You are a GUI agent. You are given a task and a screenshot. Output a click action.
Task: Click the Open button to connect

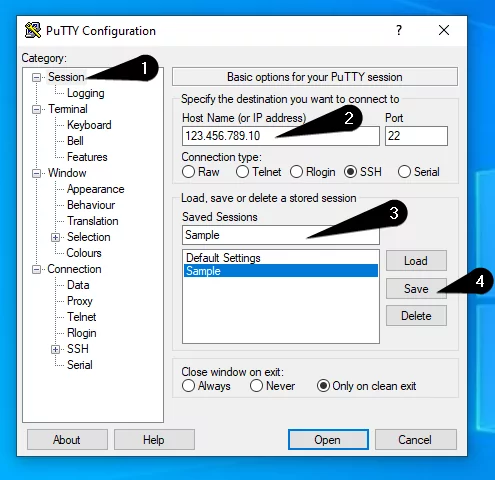coord(328,440)
